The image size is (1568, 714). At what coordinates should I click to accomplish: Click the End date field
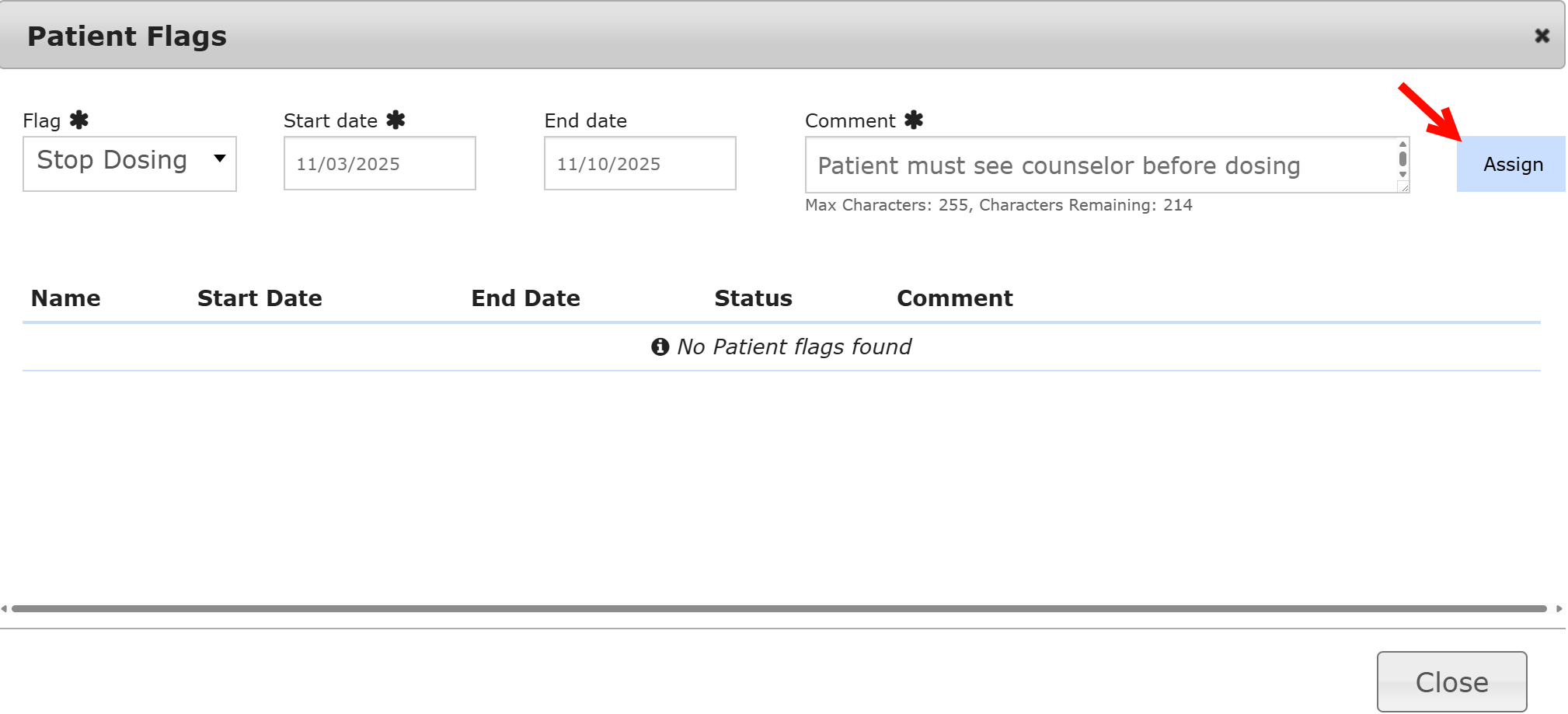pyautogui.click(x=639, y=163)
